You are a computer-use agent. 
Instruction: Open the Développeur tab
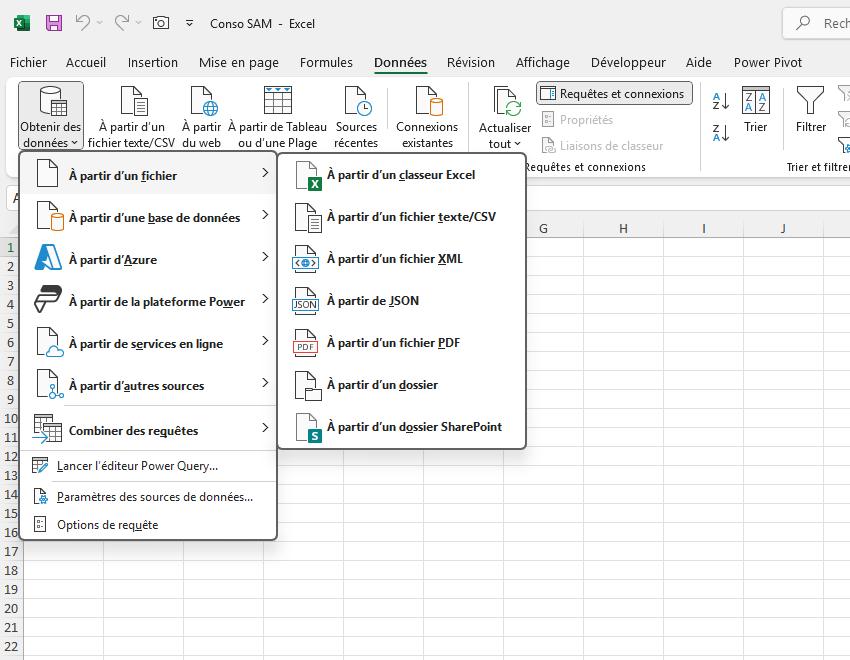point(628,62)
